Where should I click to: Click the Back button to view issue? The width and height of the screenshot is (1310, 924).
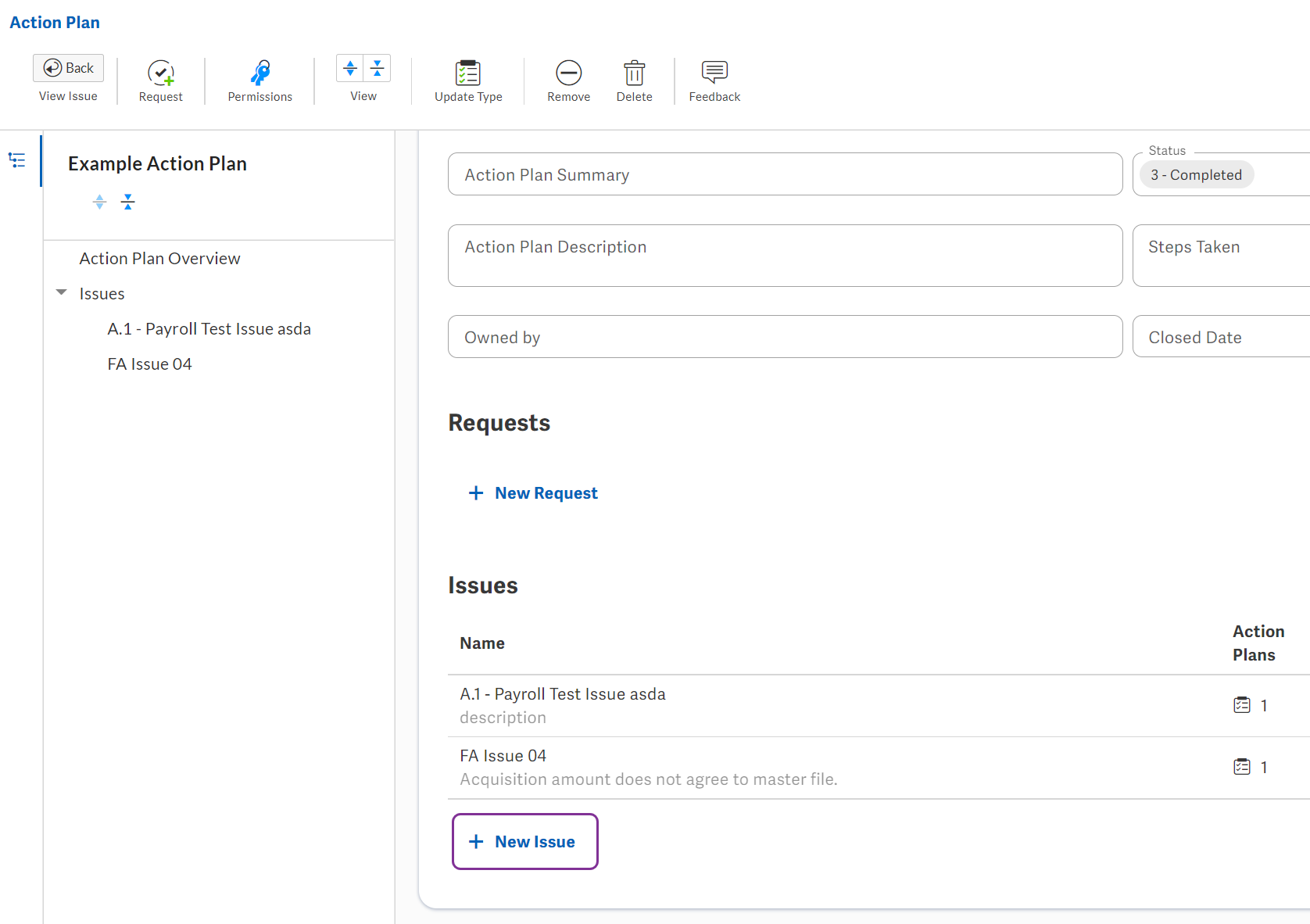pos(68,68)
